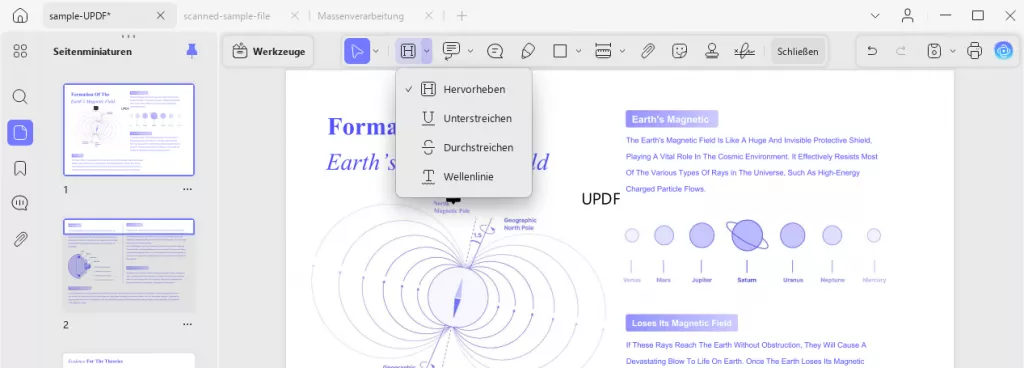Viewport: 1024px width, 368px height.
Task: Open the bookmarks panel in sidebar
Action: 20,168
